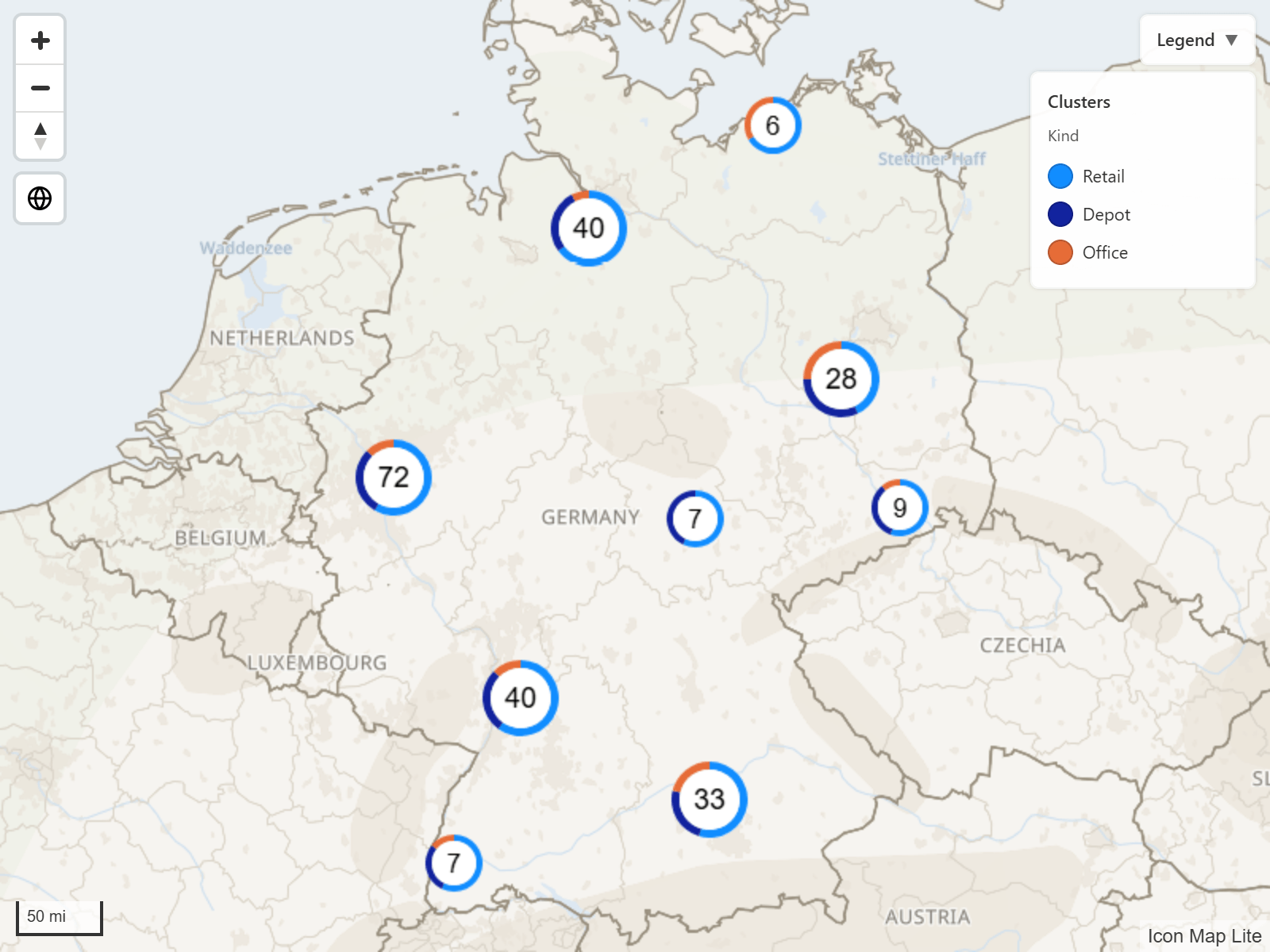Viewport: 1270px width, 952px height.
Task: Click the Kind legend subtitle
Action: click(1063, 136)
